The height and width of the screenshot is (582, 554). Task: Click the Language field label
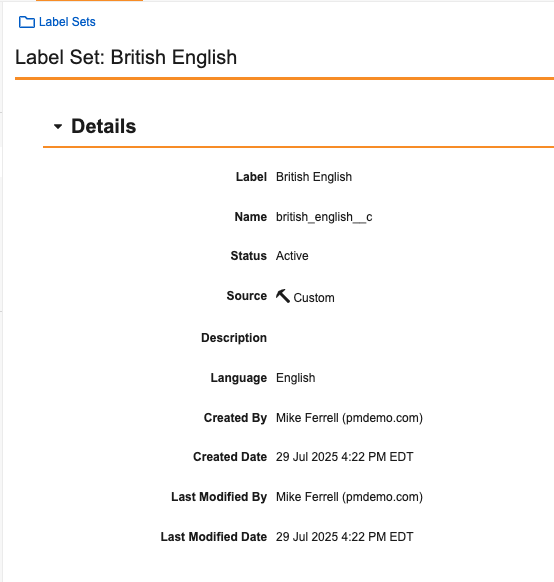pyautogui.click(x=239, y=378)
